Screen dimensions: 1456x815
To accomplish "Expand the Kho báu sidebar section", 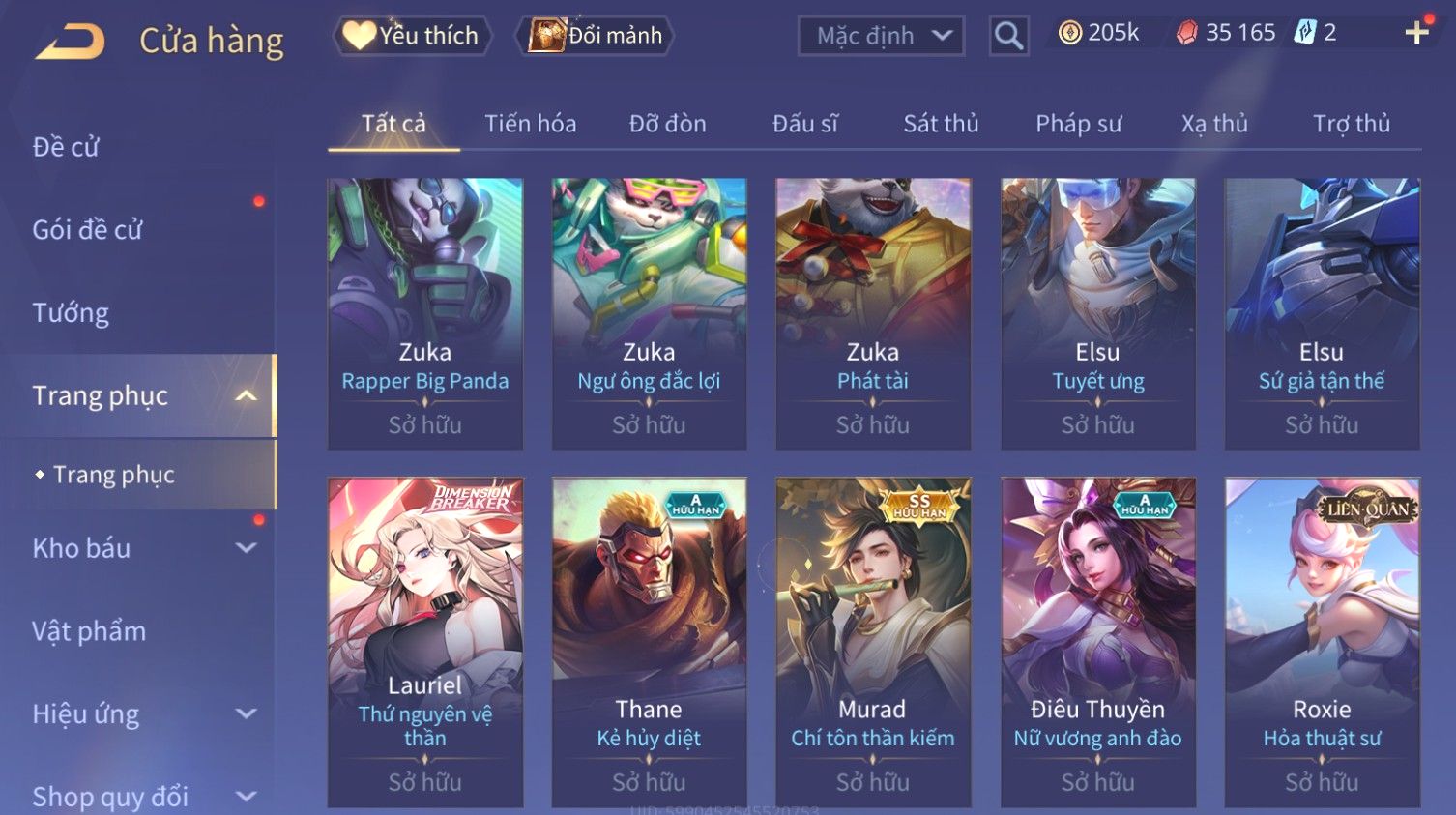I will pyautogui.click(x=247, y=548).
